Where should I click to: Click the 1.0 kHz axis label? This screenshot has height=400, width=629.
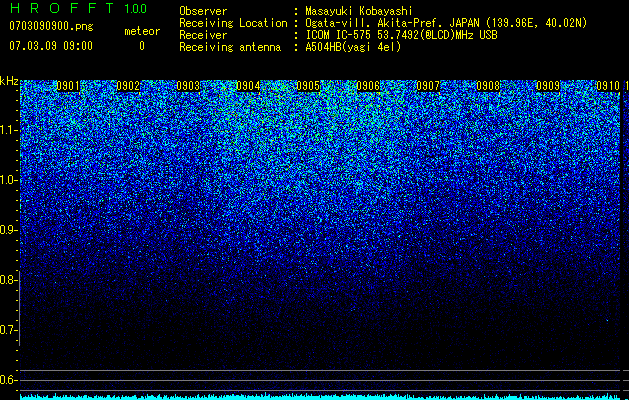pyautogui.click(x=9, y=180)
